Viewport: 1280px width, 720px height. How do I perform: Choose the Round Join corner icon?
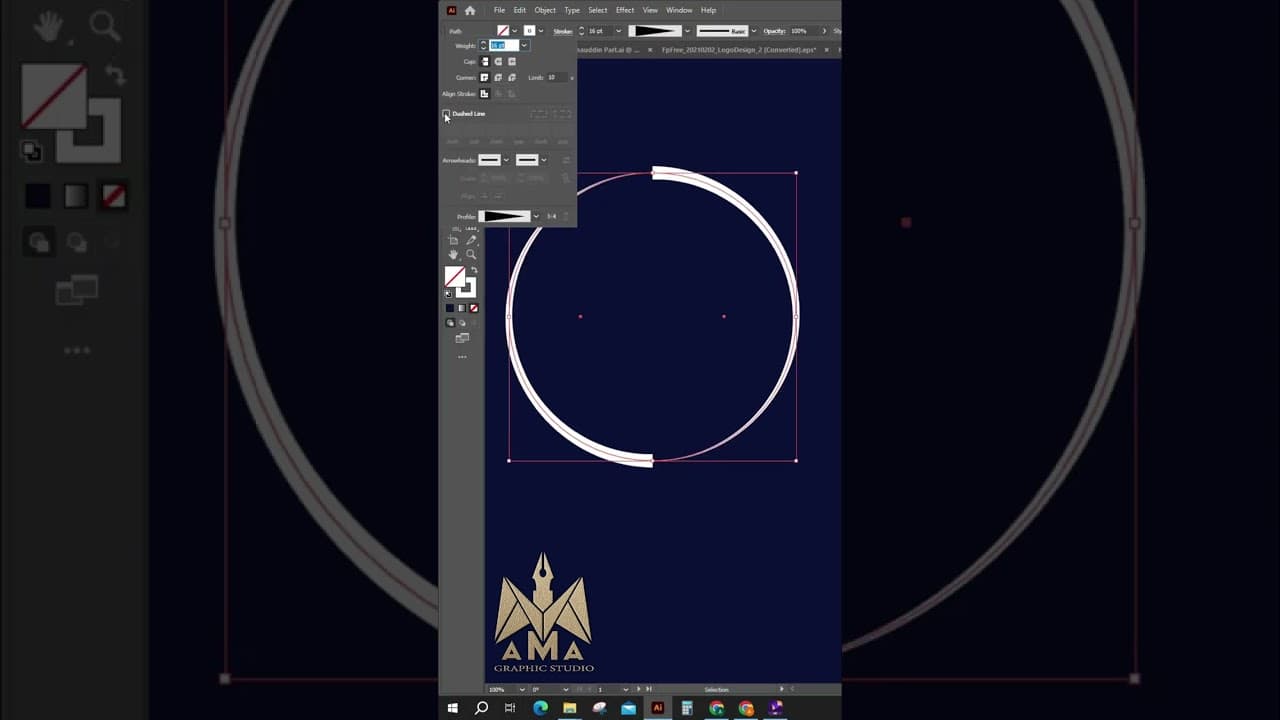point(498,78)
